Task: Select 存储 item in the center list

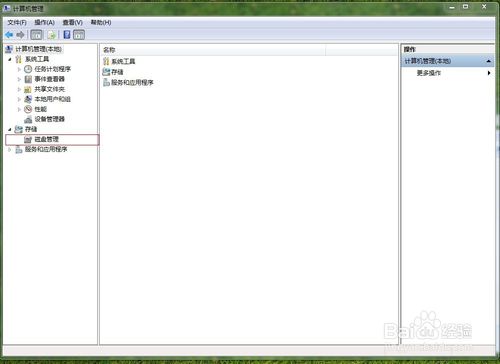Action: (x=117, y=72)
